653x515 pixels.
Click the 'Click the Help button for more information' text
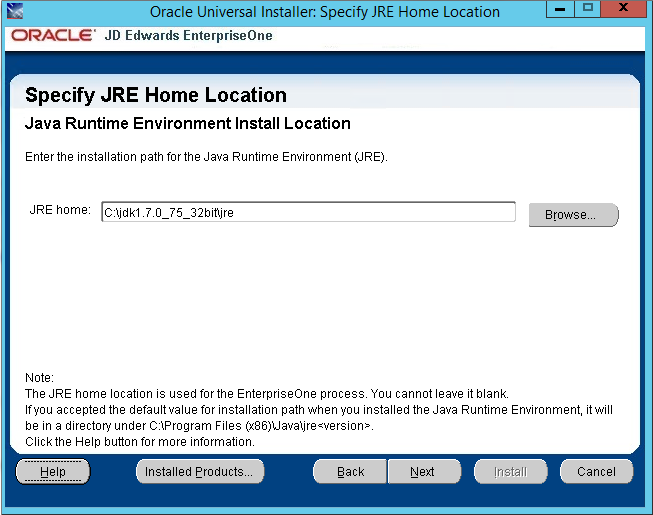point(140,442)
